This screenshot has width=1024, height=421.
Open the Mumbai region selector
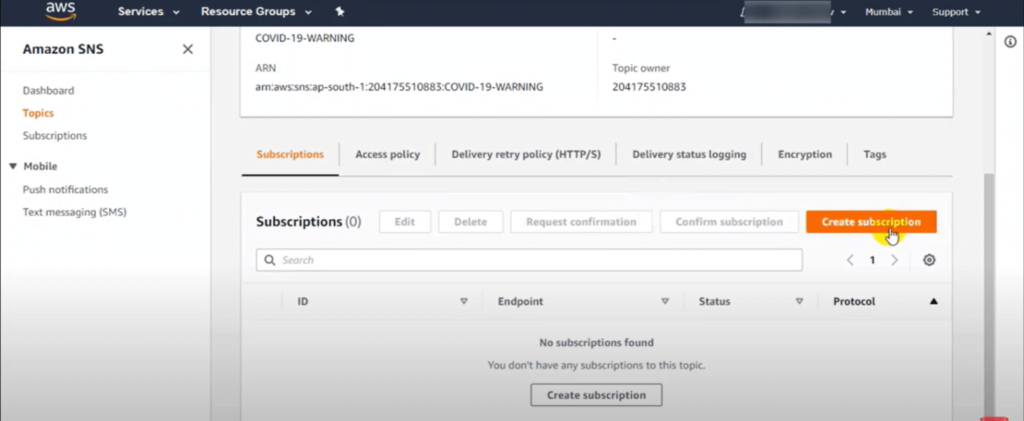pyautogui.click(x=889, y=12)
